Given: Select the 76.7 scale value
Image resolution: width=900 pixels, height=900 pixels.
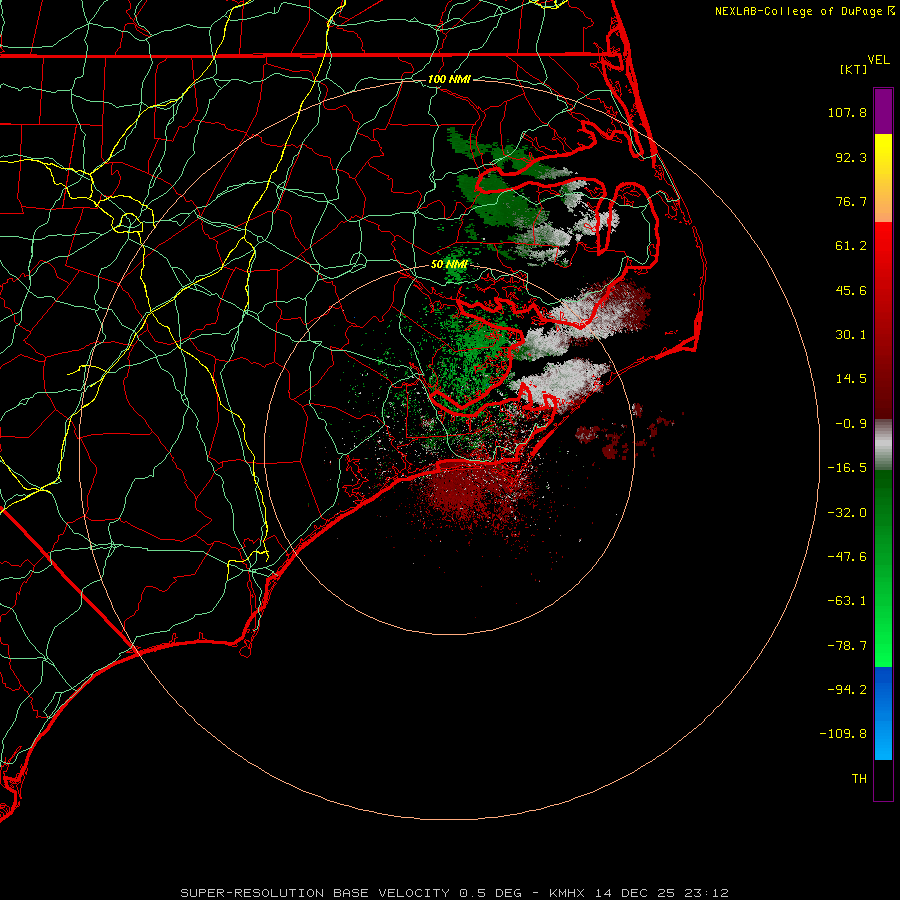Looking at the screenshot, I should 851,201.
